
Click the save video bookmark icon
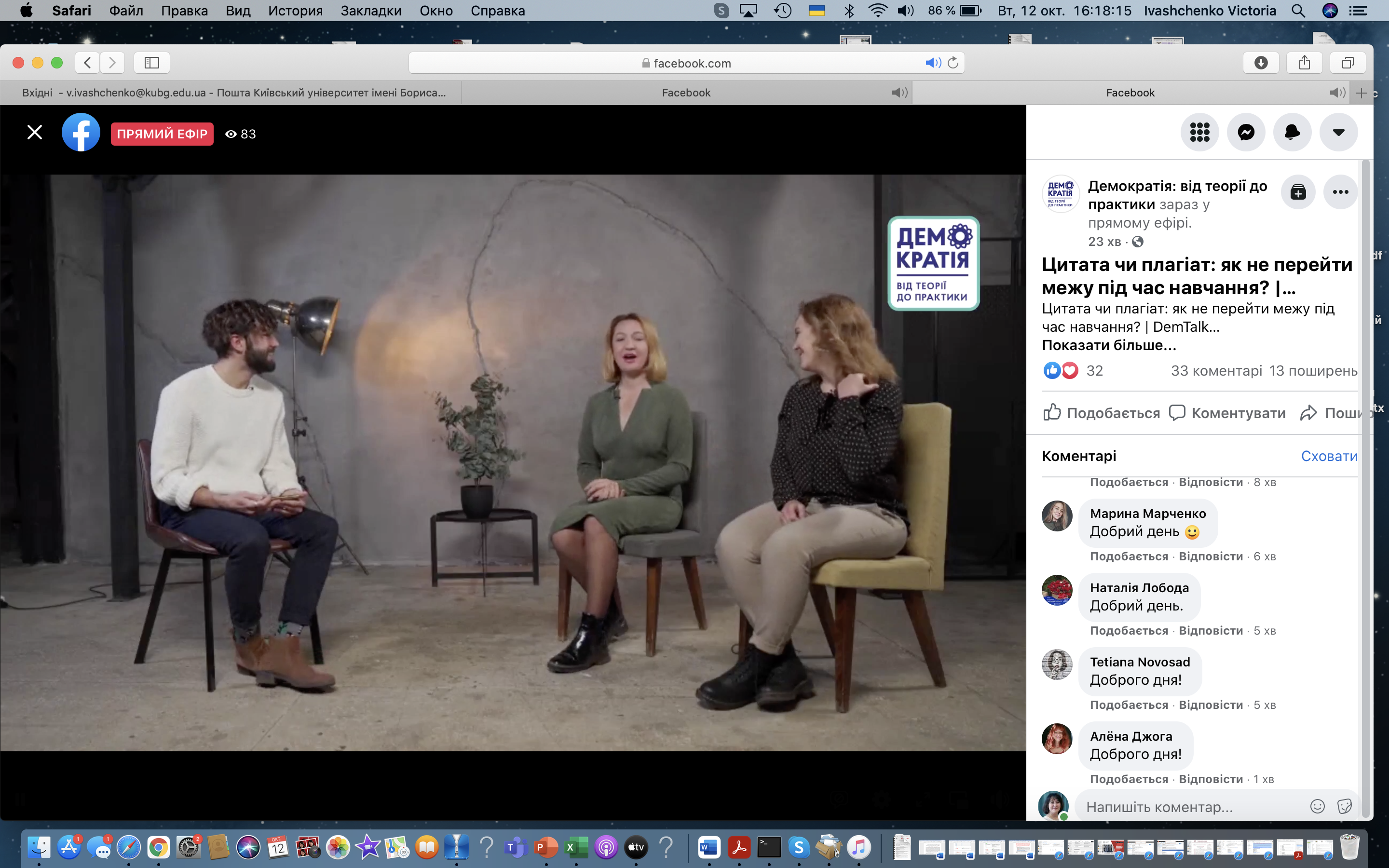[1298, 192]
